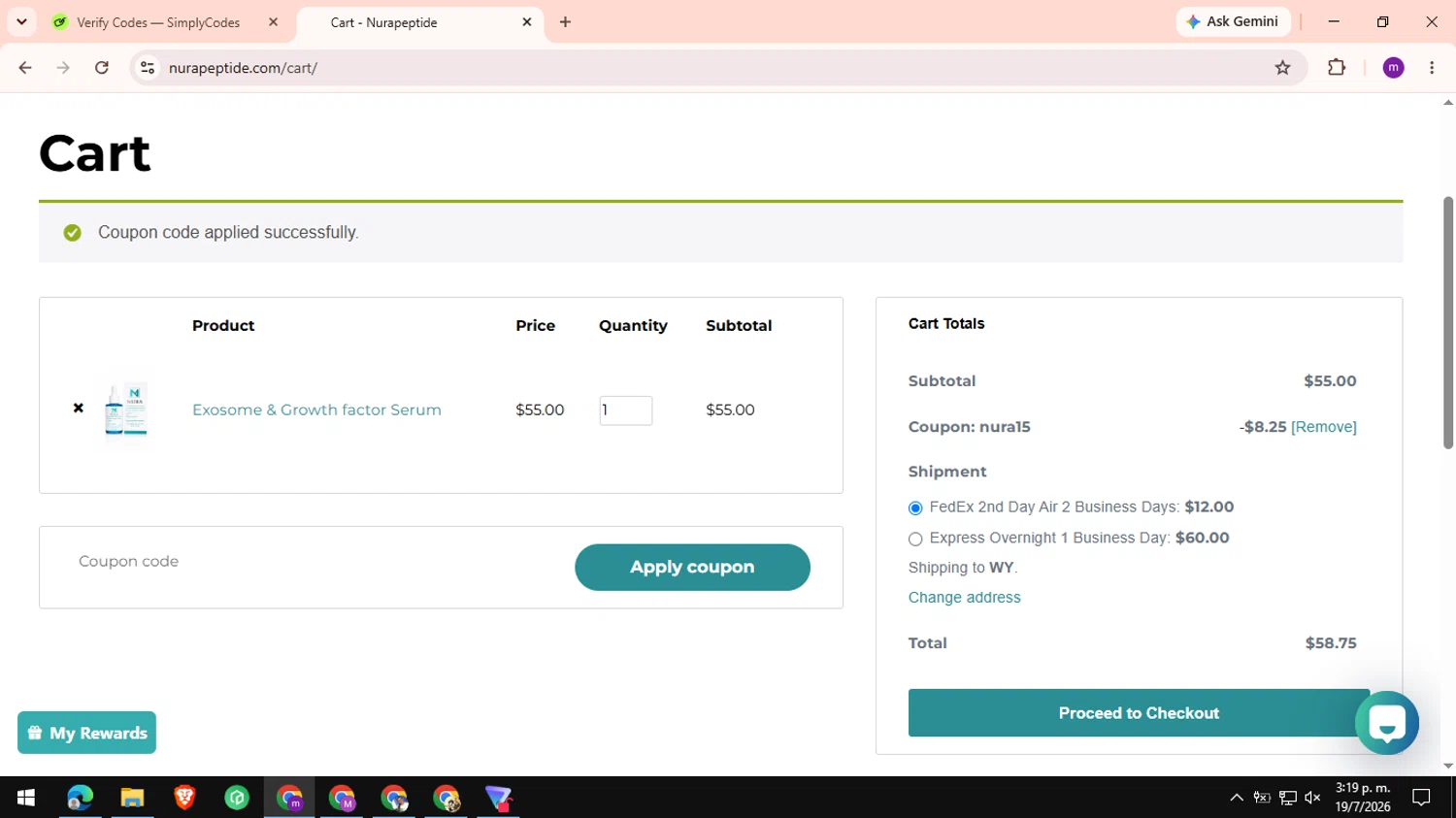Open the taskbar clock showing 3:19 p. m.
This screenshot has height=818, width=1456.
point(1363,798)
